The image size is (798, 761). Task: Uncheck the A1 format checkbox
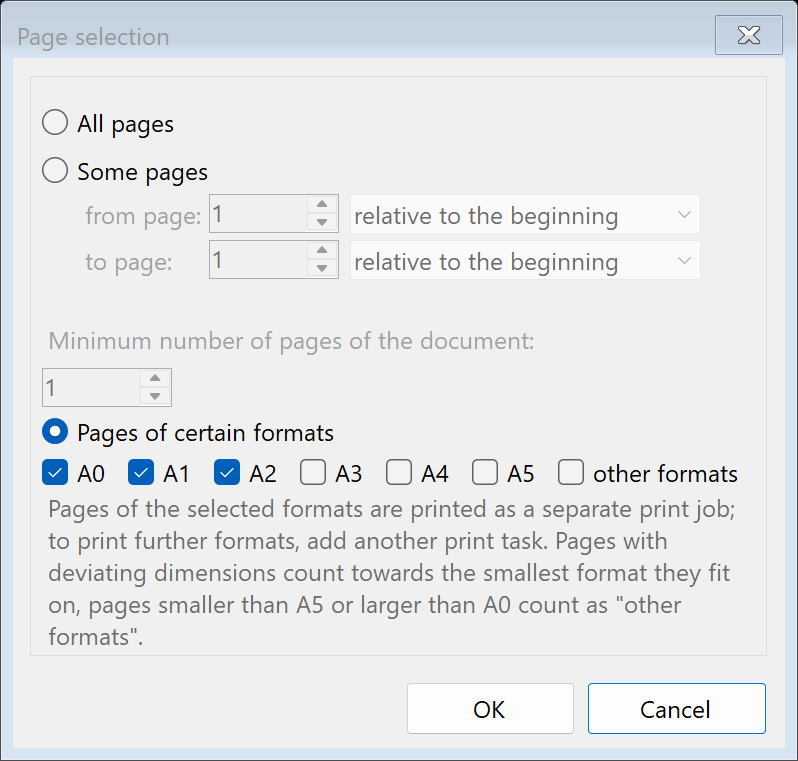pyautogui.click(x=141, y=472)
